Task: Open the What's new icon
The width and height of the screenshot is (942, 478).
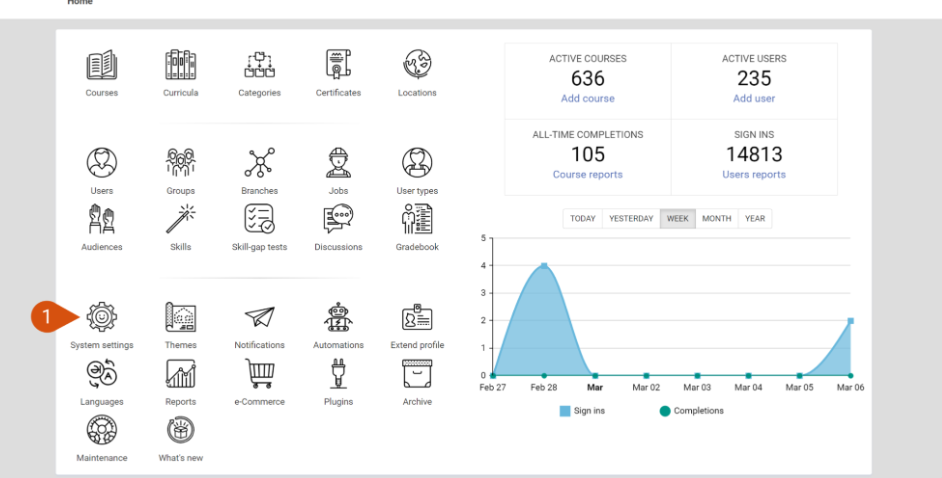Action: 180,430
